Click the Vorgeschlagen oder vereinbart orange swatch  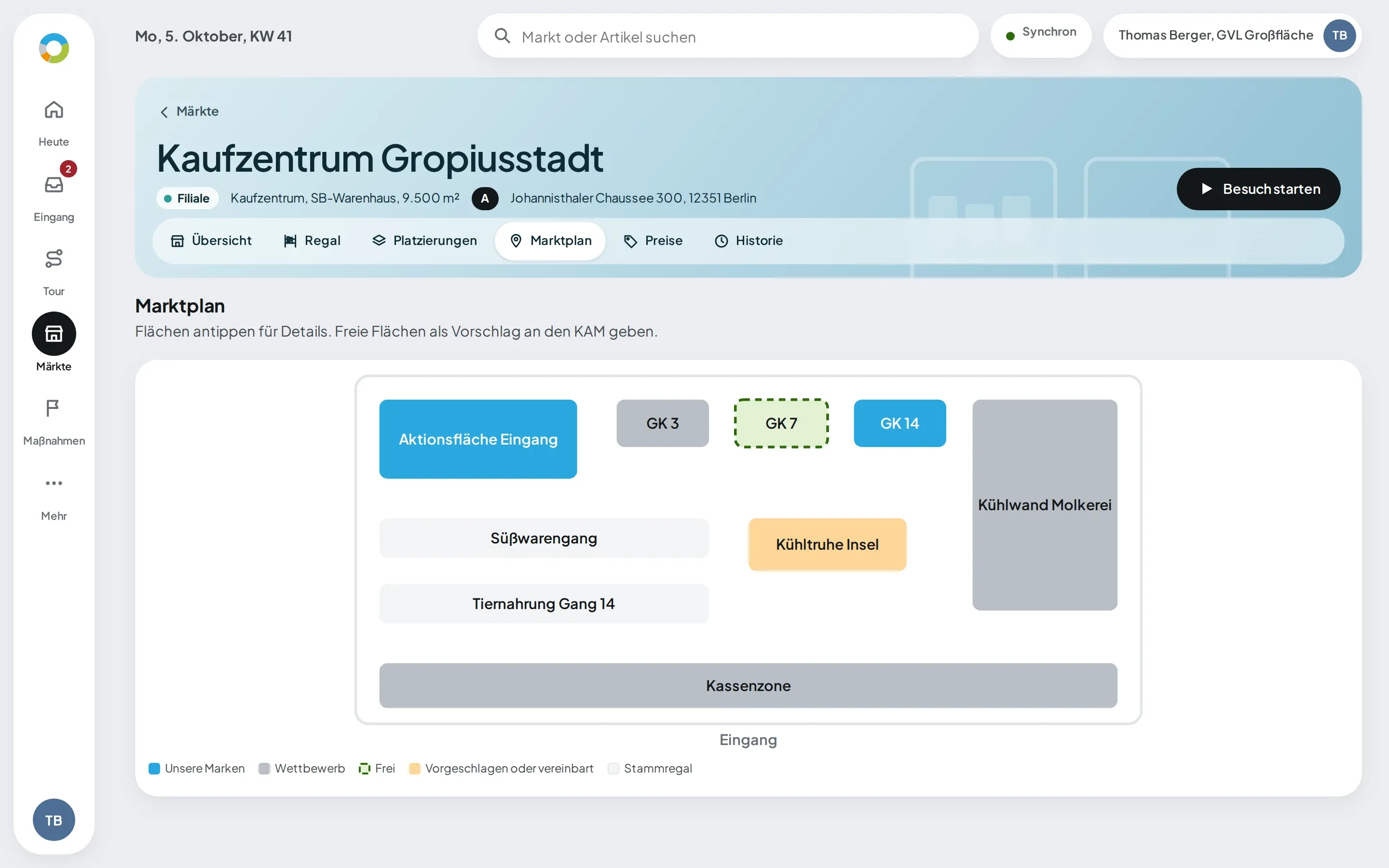[x=414, y=769]
